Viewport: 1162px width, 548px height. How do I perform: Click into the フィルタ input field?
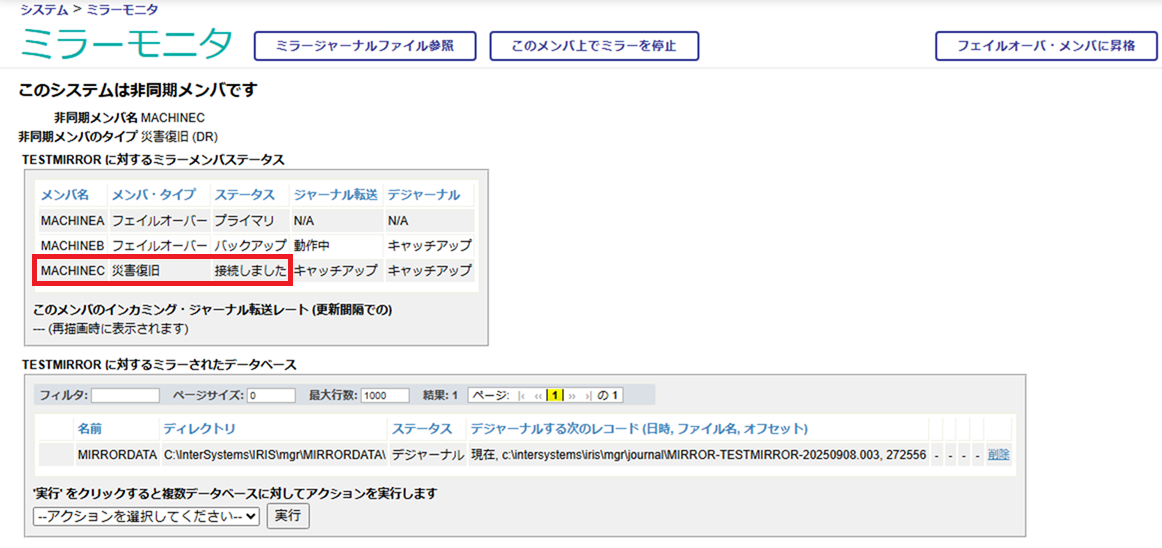[x=126, y=396]
